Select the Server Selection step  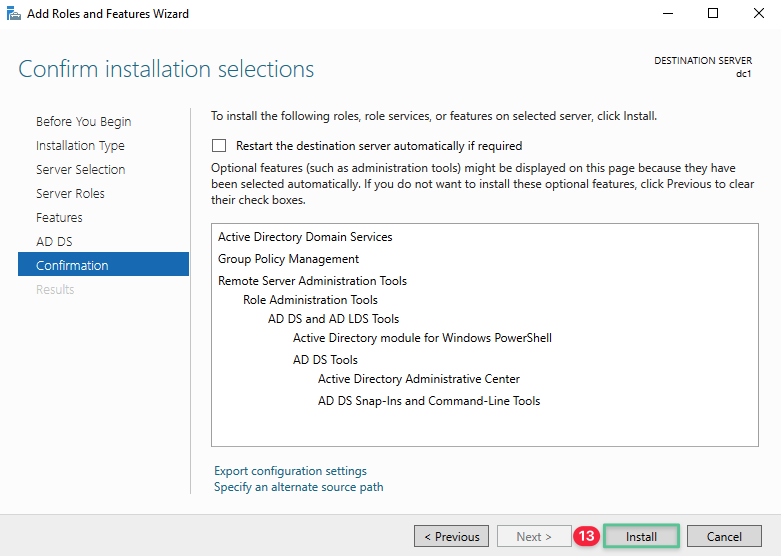coord(80,170)
